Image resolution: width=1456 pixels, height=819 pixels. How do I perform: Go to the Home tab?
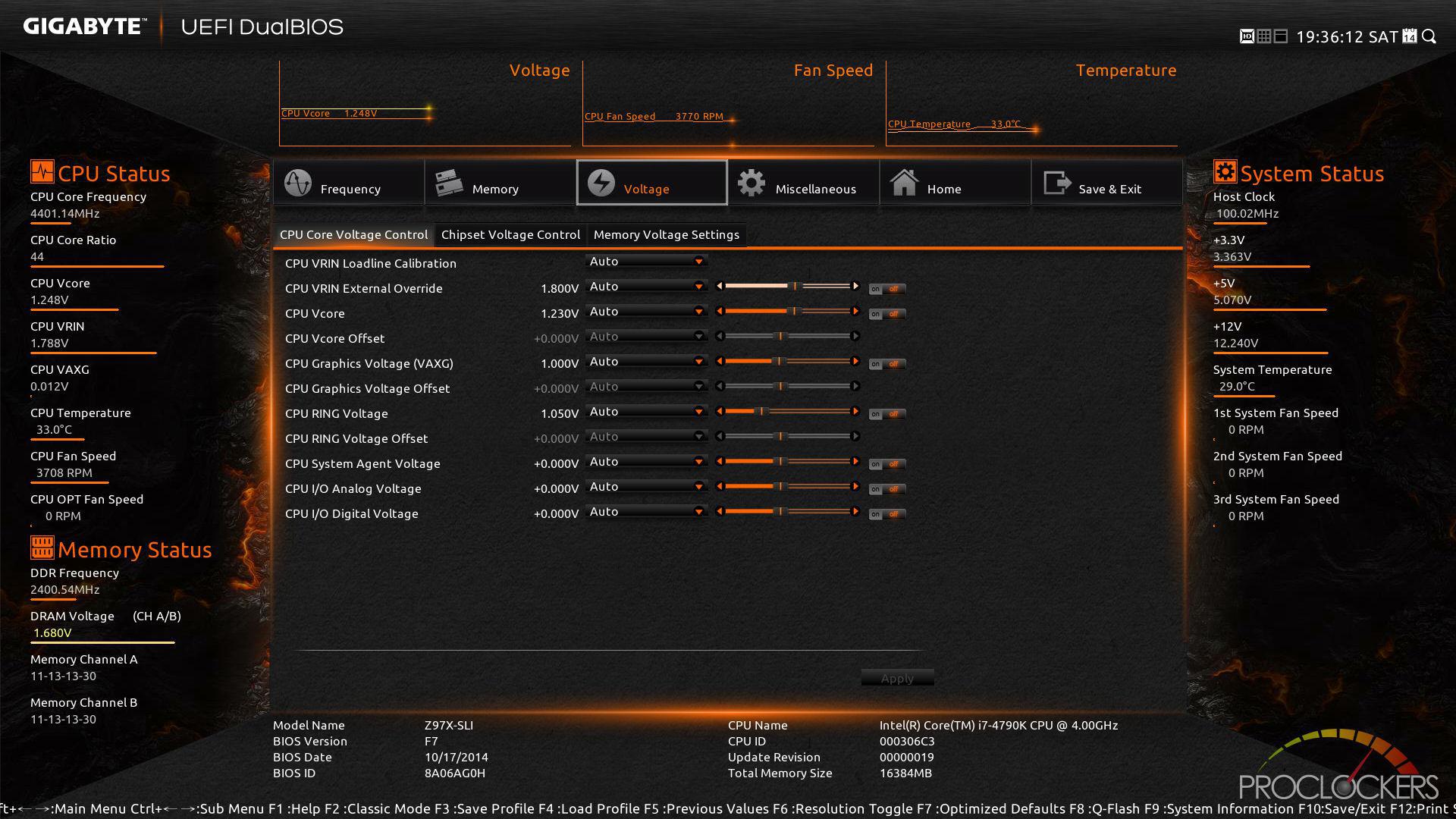pyautogui.click(x=955, y=183)
